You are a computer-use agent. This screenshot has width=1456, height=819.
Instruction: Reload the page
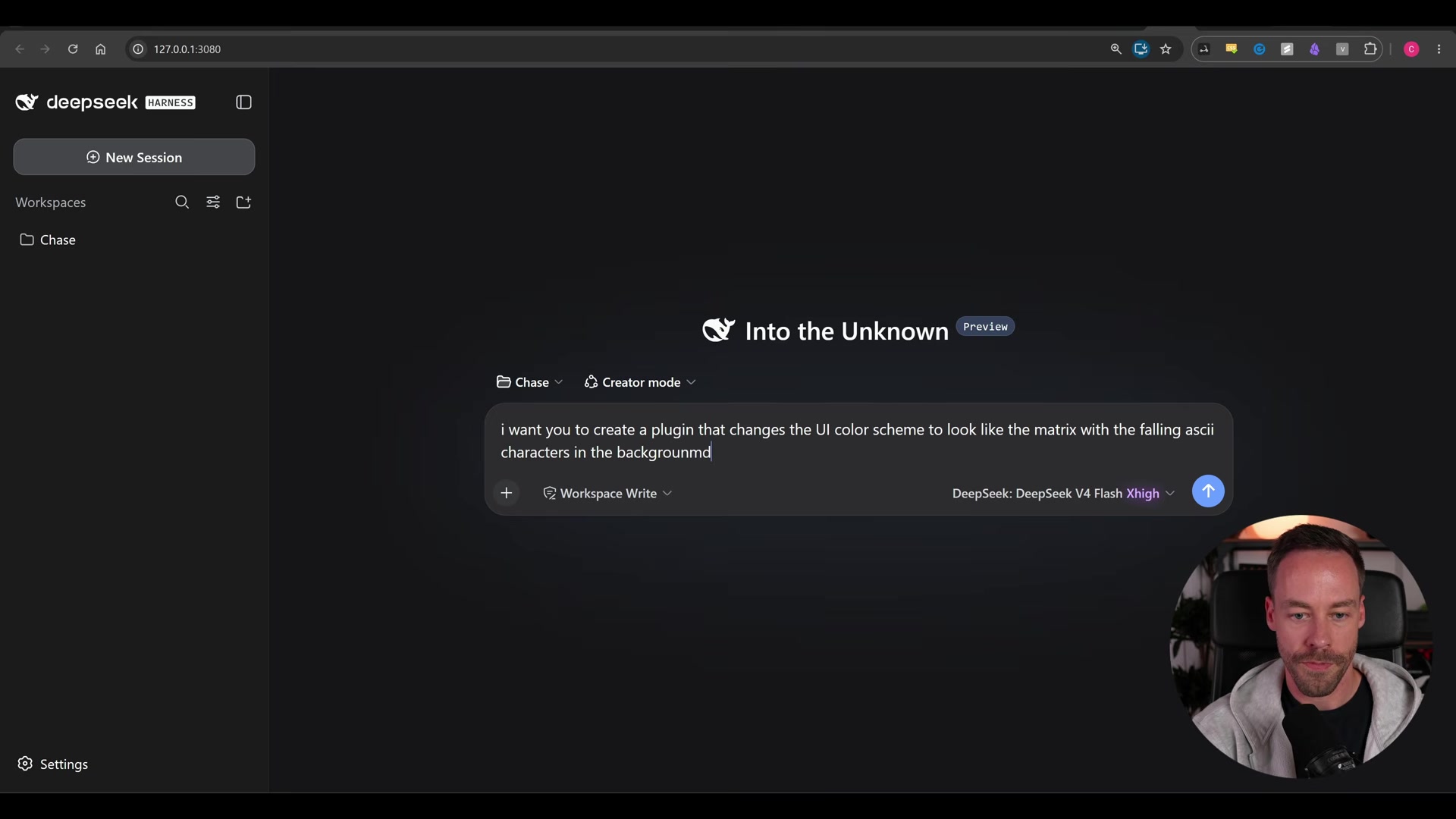[x=73, y=49]
